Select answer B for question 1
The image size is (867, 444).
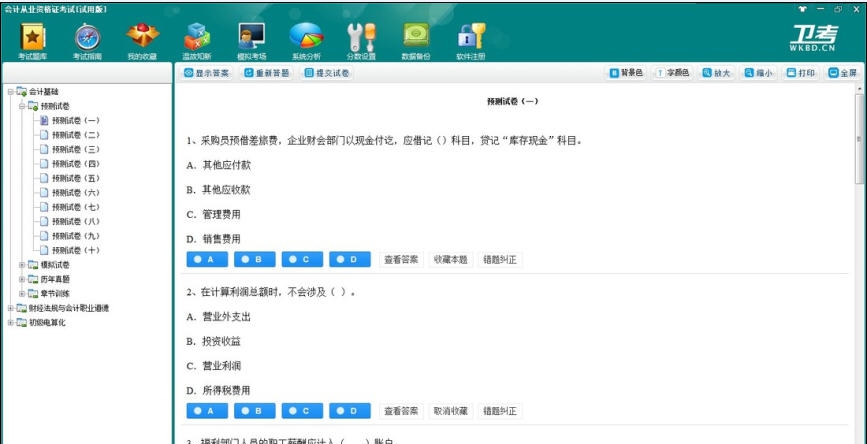[x=255, y=259]
